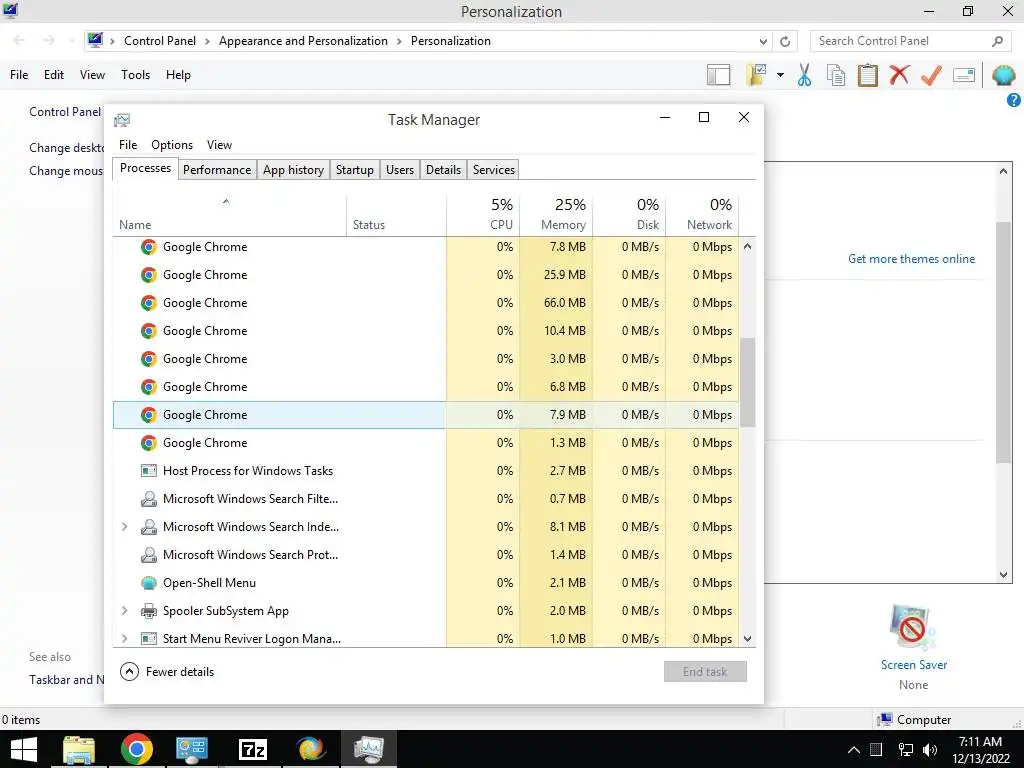Viewport: 1024px width, 768px height.
Task: Click the Cut scissors icon in Personalization toolbar
Action: [x=805, y=75]
